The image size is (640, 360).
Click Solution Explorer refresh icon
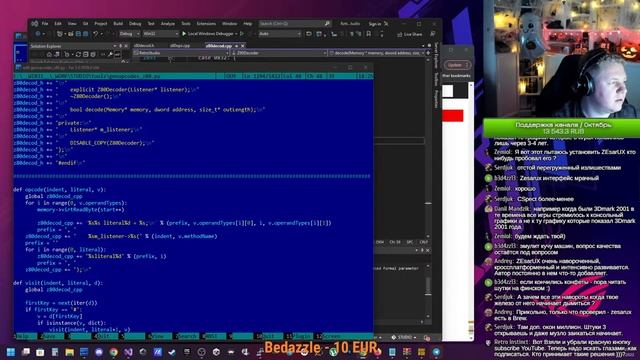point(78,54)
